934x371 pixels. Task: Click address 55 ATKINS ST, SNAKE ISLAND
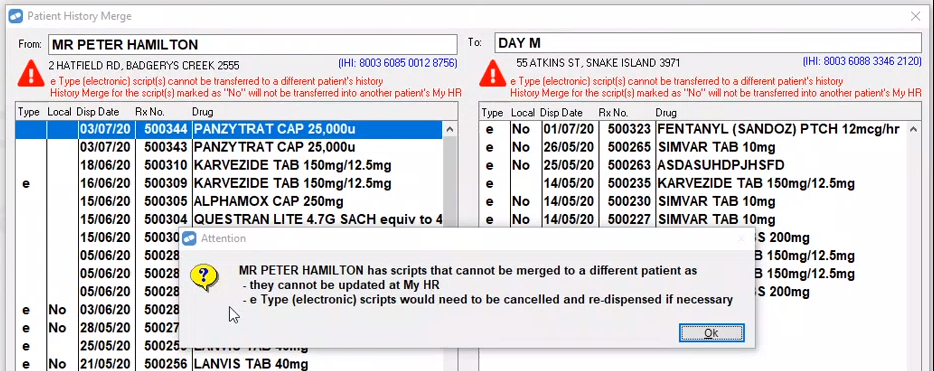click(598, 63)
